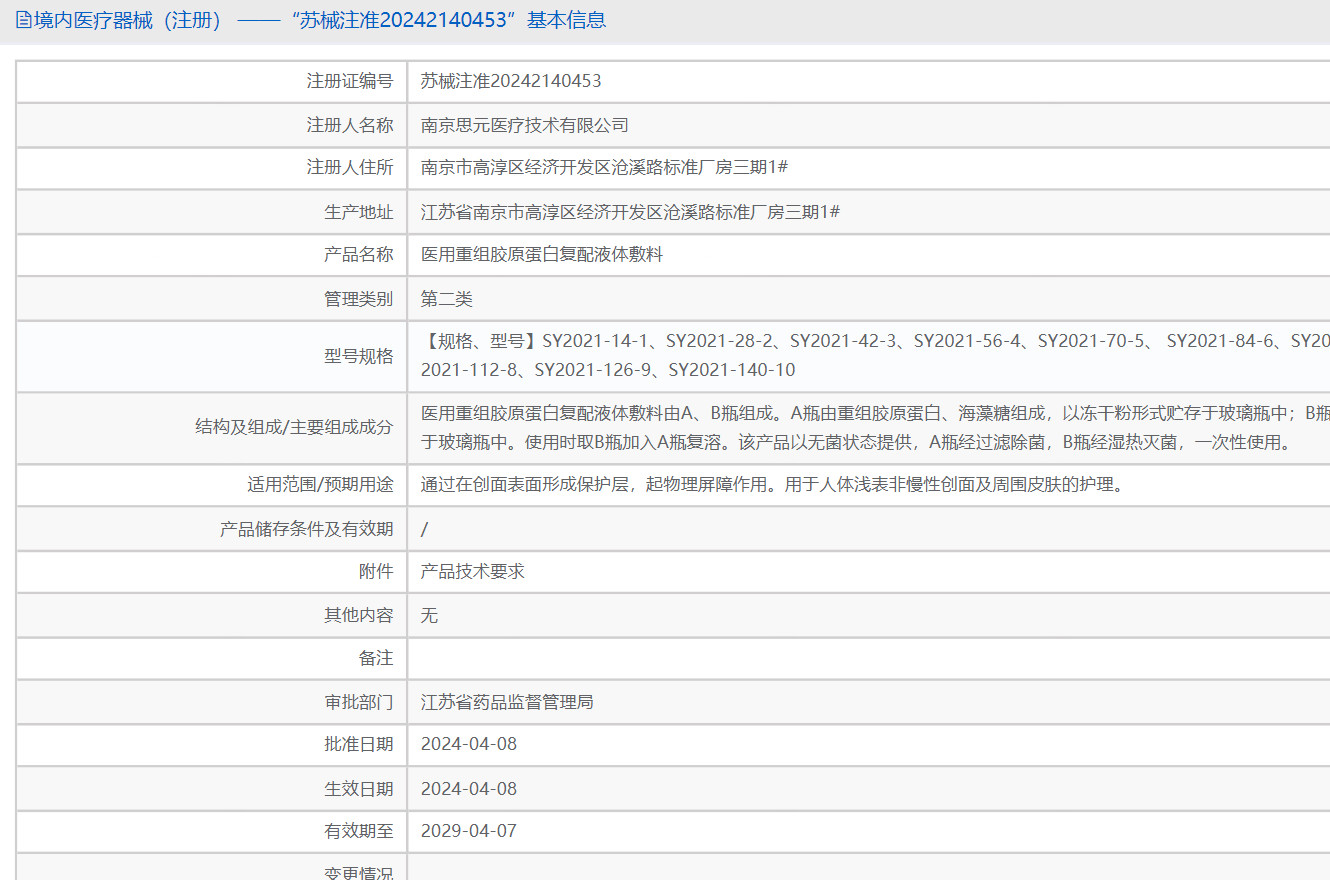Click the 生产地址 label

pyautogui.click(x=359, y=212)
